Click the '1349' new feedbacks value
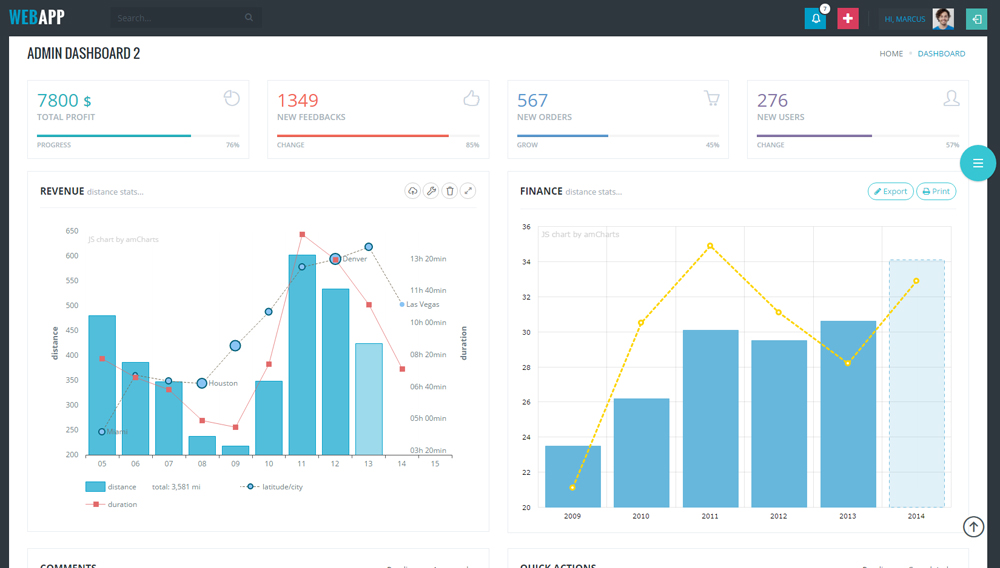Viewport: 1000px width, 568px height. tap(297, 100)
